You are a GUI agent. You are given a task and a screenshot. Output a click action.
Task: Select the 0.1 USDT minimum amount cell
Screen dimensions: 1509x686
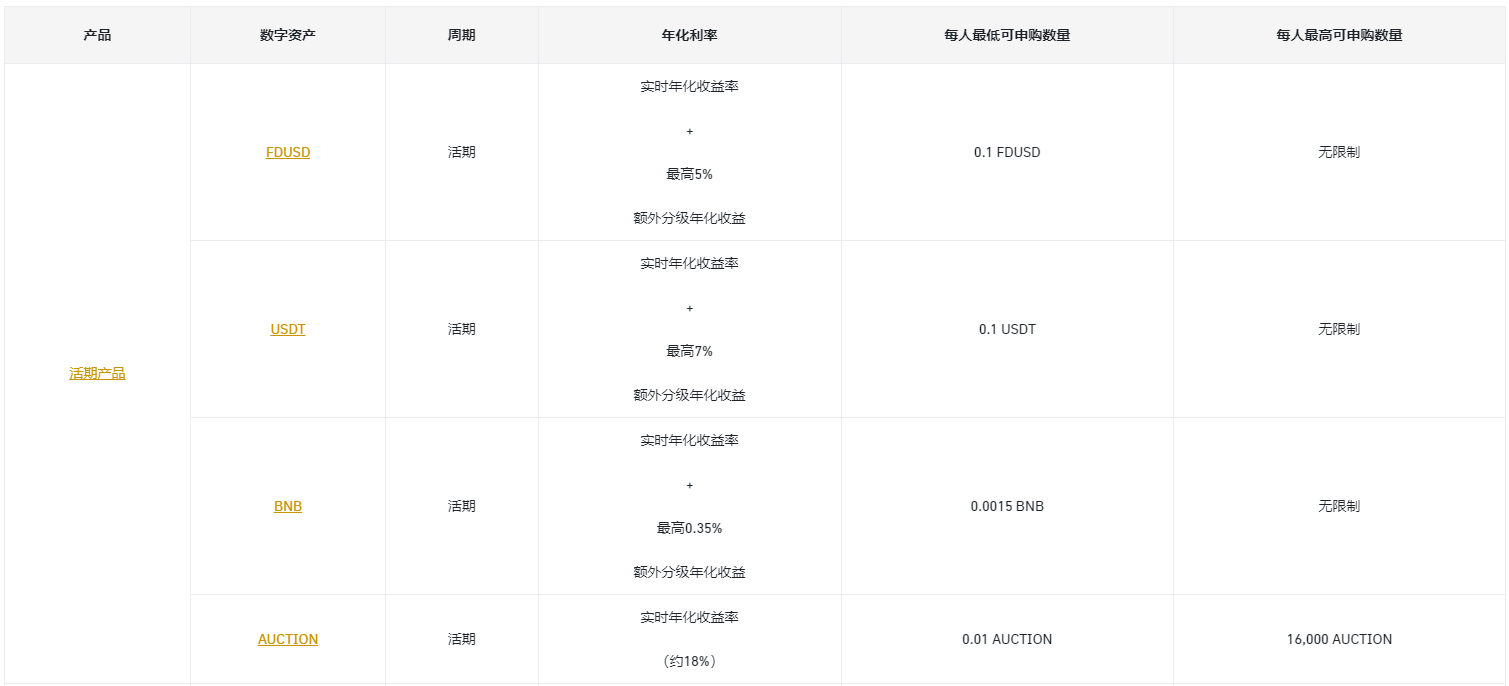click(1007, 329)
